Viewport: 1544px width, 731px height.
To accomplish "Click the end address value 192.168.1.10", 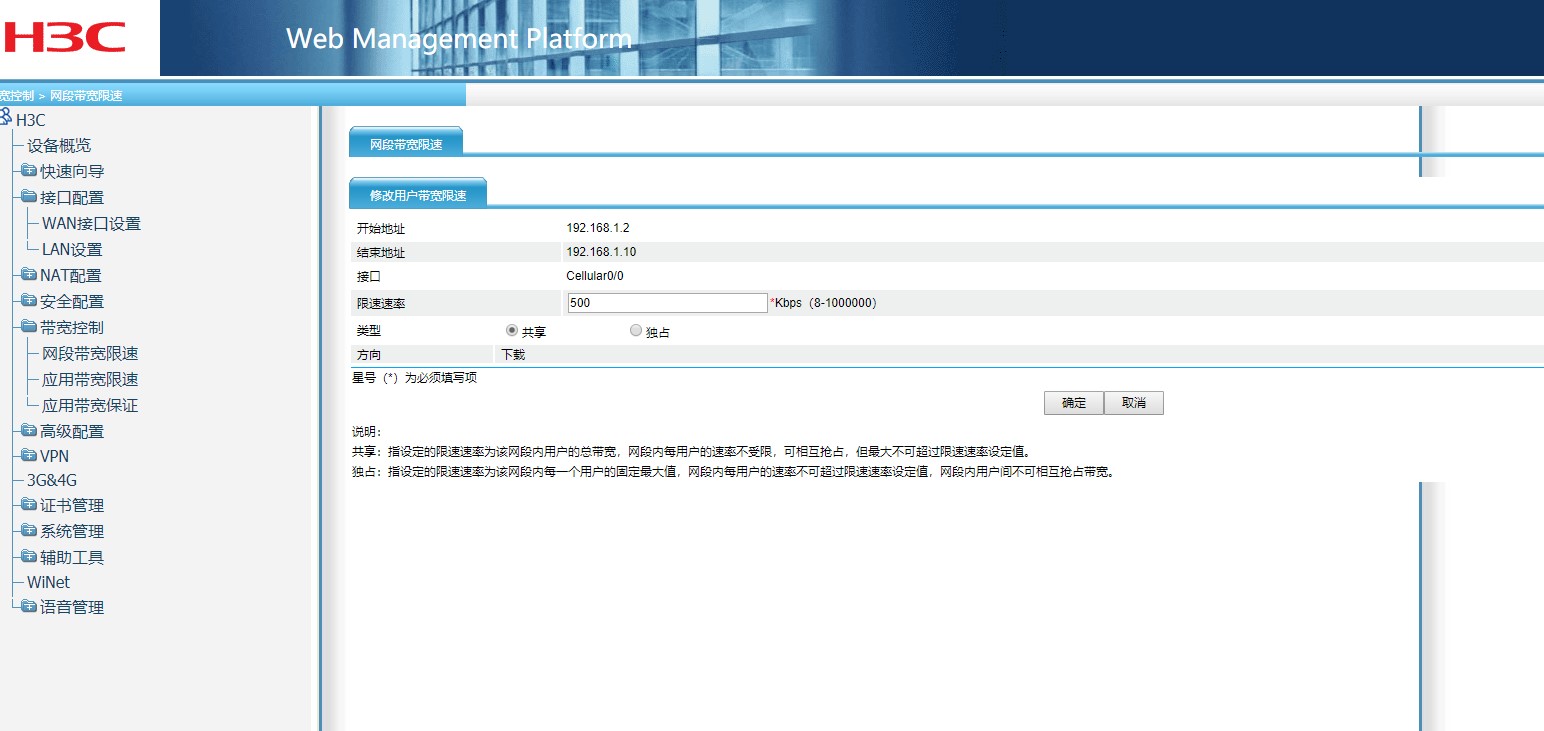I will point(601,252).
